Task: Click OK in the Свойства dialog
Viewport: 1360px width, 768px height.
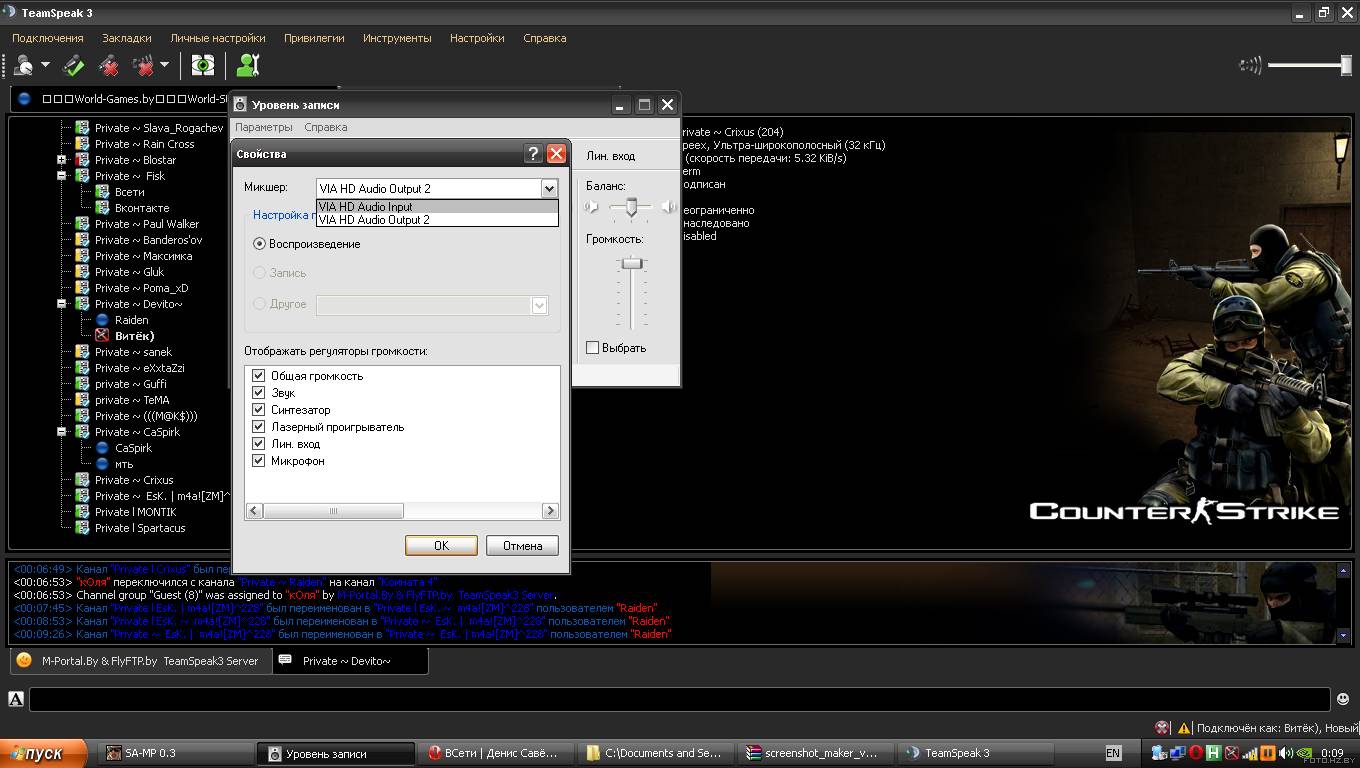Action: (441, 545)
